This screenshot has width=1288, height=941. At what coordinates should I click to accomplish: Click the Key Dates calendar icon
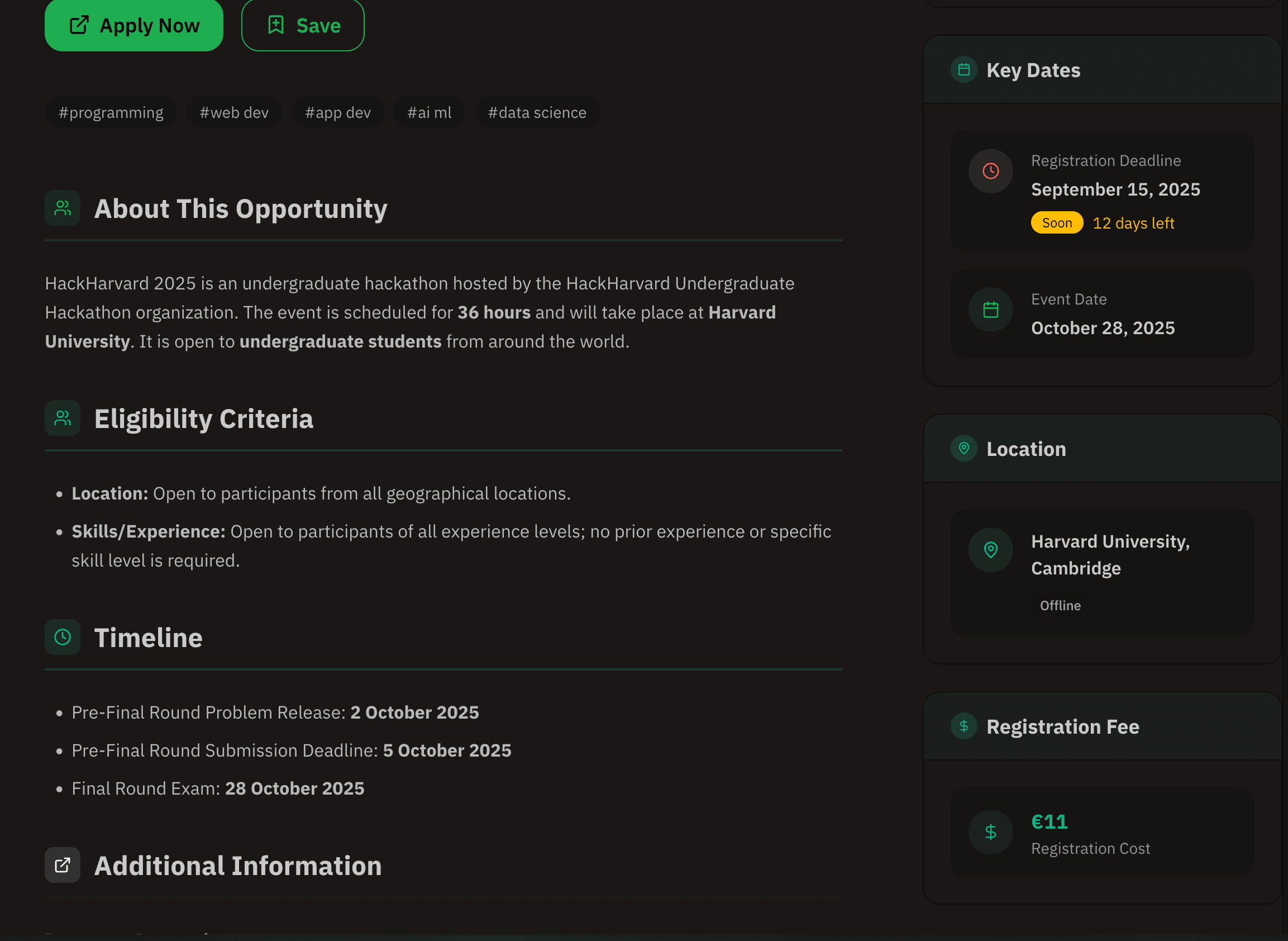pyautogui.click(x=964, y=69)
